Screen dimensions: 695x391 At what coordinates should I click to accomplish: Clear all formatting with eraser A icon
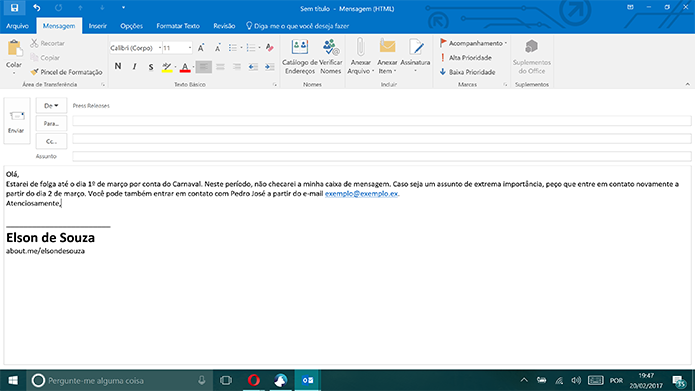pyautogui.click(x=269, y=48)
